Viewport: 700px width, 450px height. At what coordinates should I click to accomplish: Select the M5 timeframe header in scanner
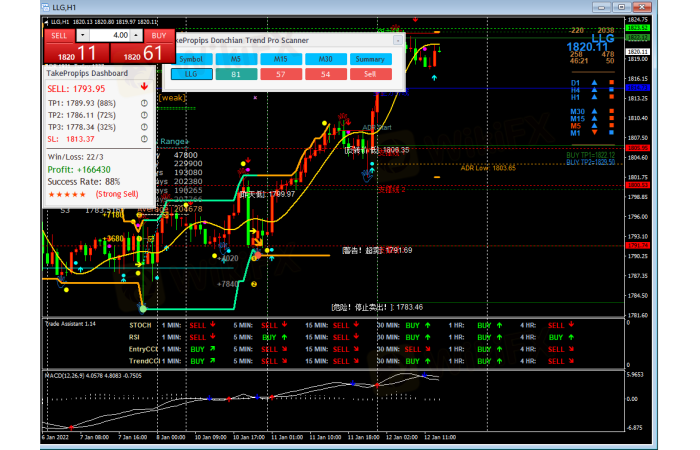(x=236, y=59)
